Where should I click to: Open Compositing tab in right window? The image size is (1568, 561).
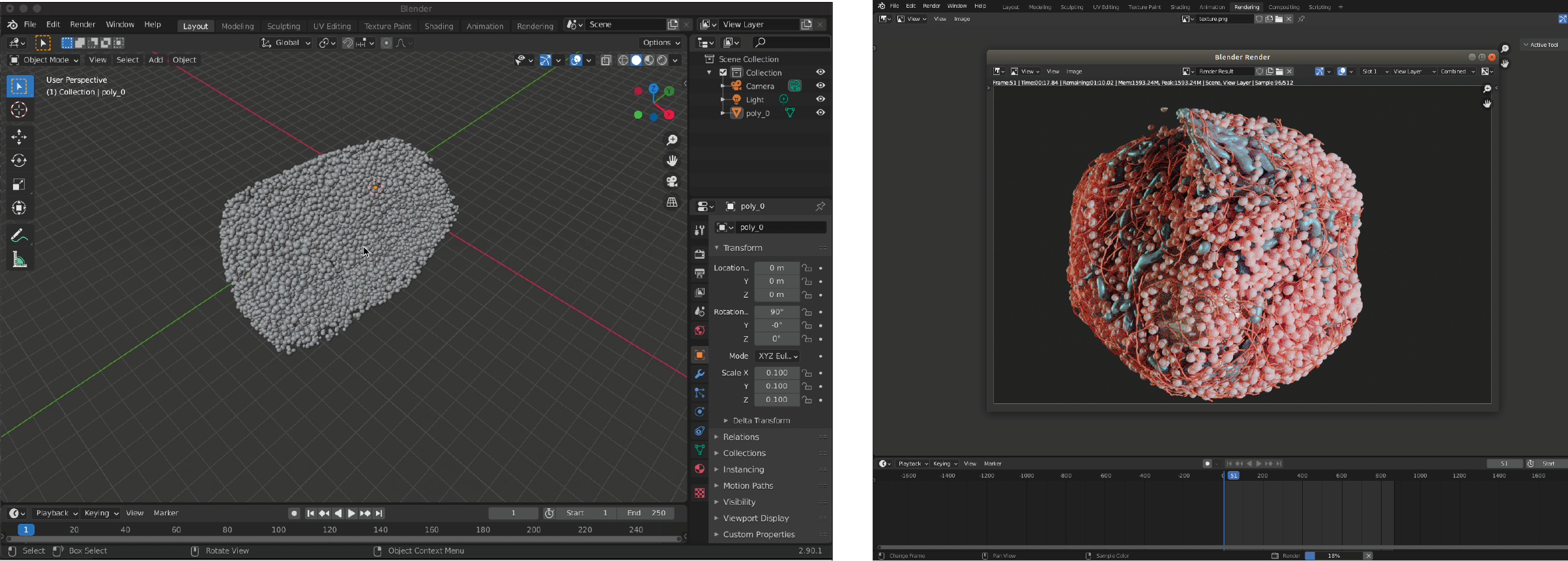point(1284,7)
